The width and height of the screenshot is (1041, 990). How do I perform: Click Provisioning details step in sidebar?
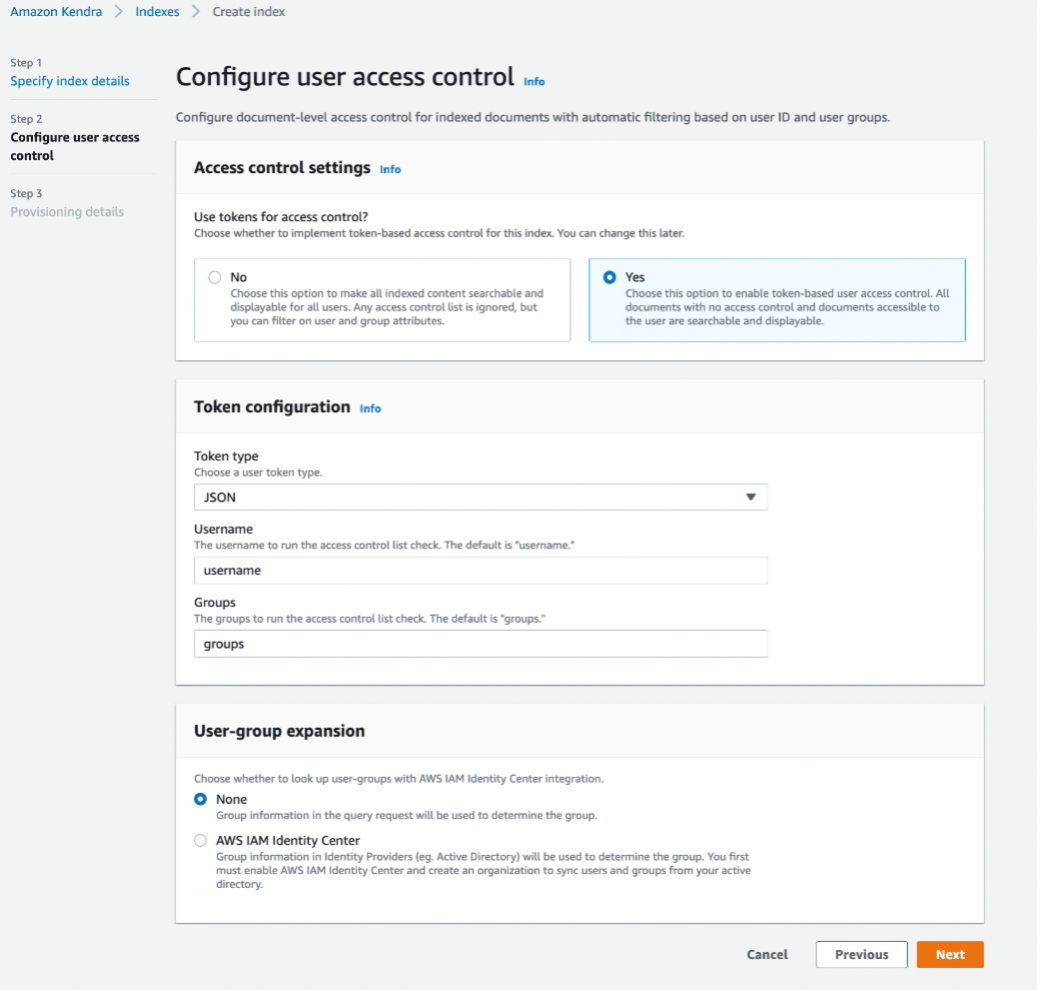pyautogui.click(x=67, y=212)
